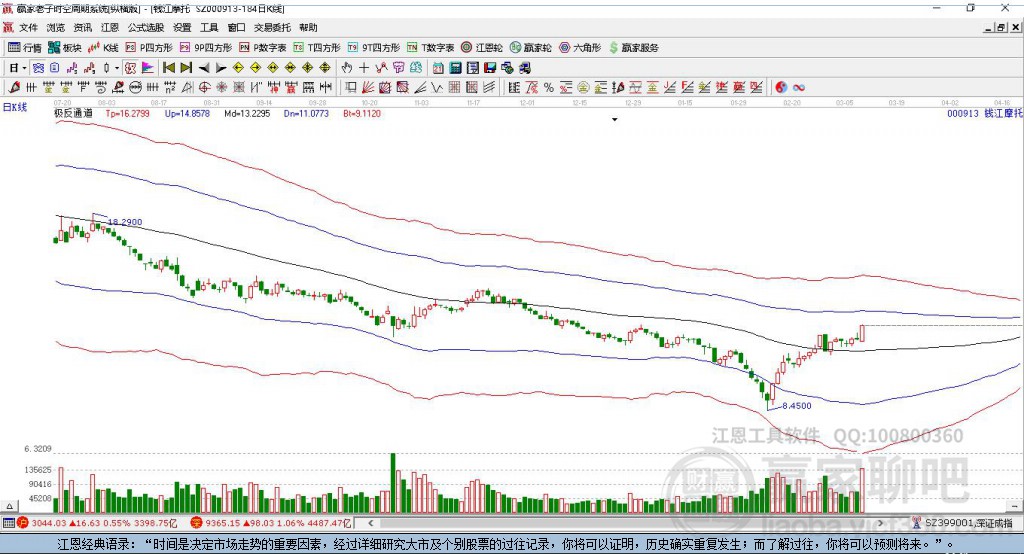
Task: Open the 六角形 hexagon tool
Action: pos(580,48)
